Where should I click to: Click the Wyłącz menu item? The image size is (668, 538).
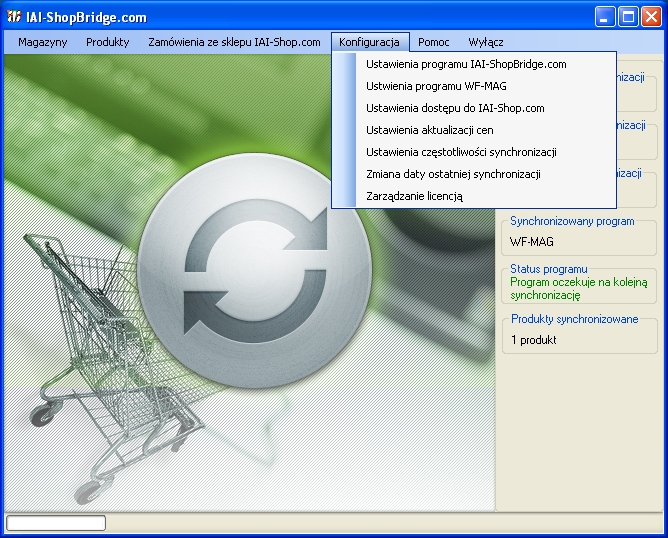click(486, 42)
